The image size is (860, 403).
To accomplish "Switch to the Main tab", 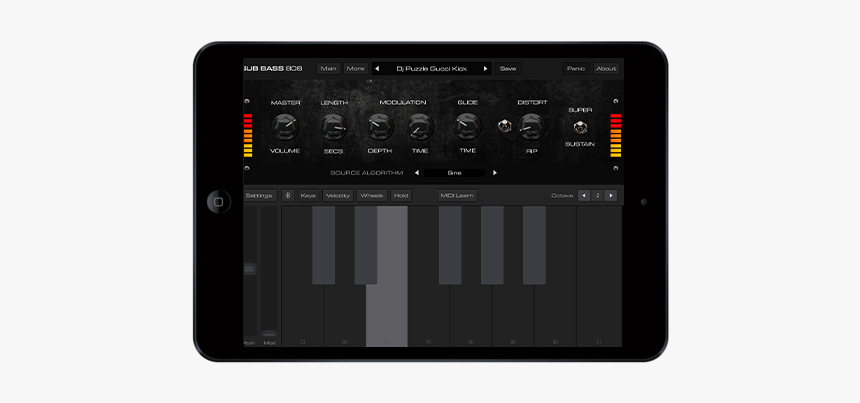I will [x=329, y=69].
